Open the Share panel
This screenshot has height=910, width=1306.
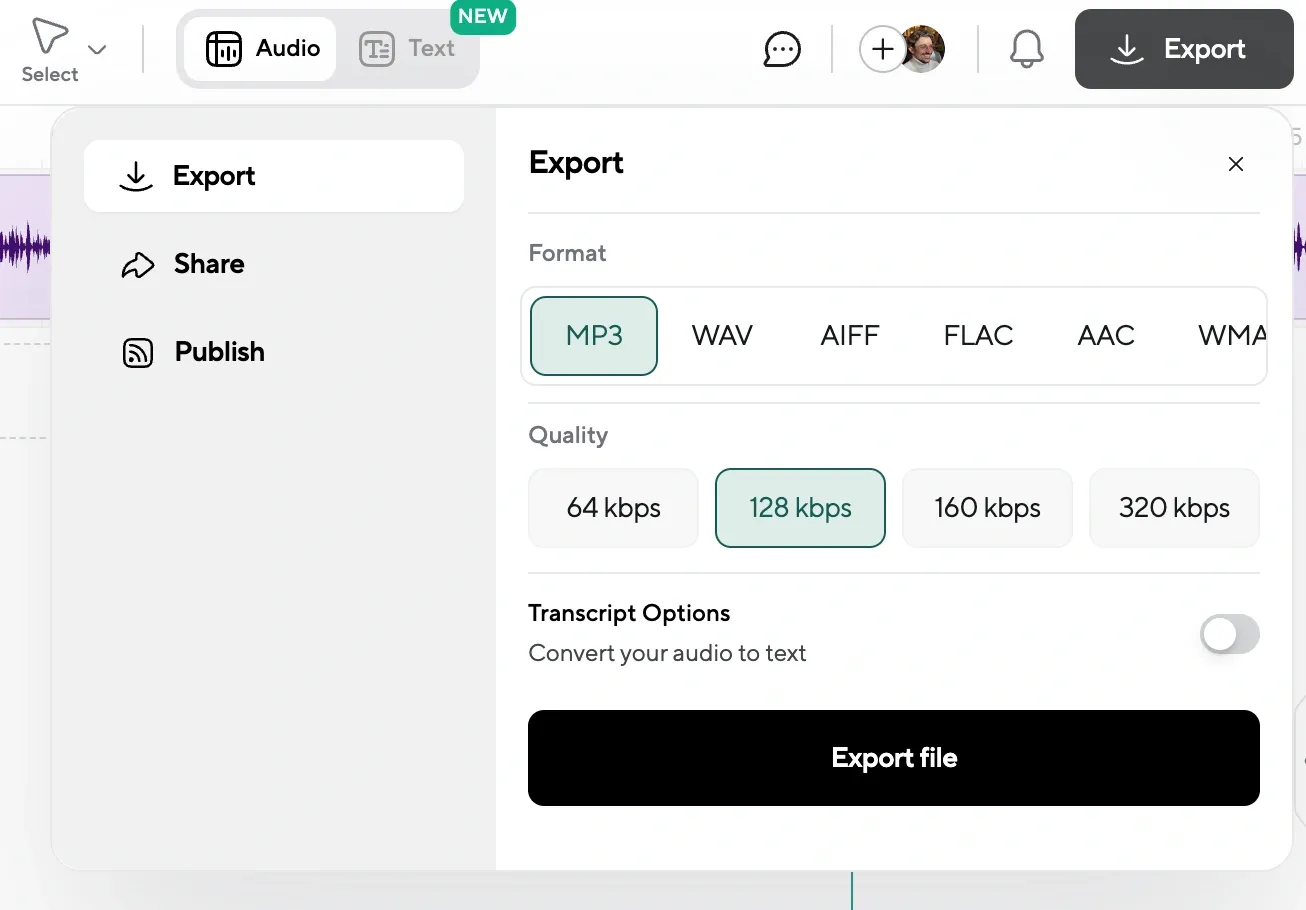coord(208,264)
